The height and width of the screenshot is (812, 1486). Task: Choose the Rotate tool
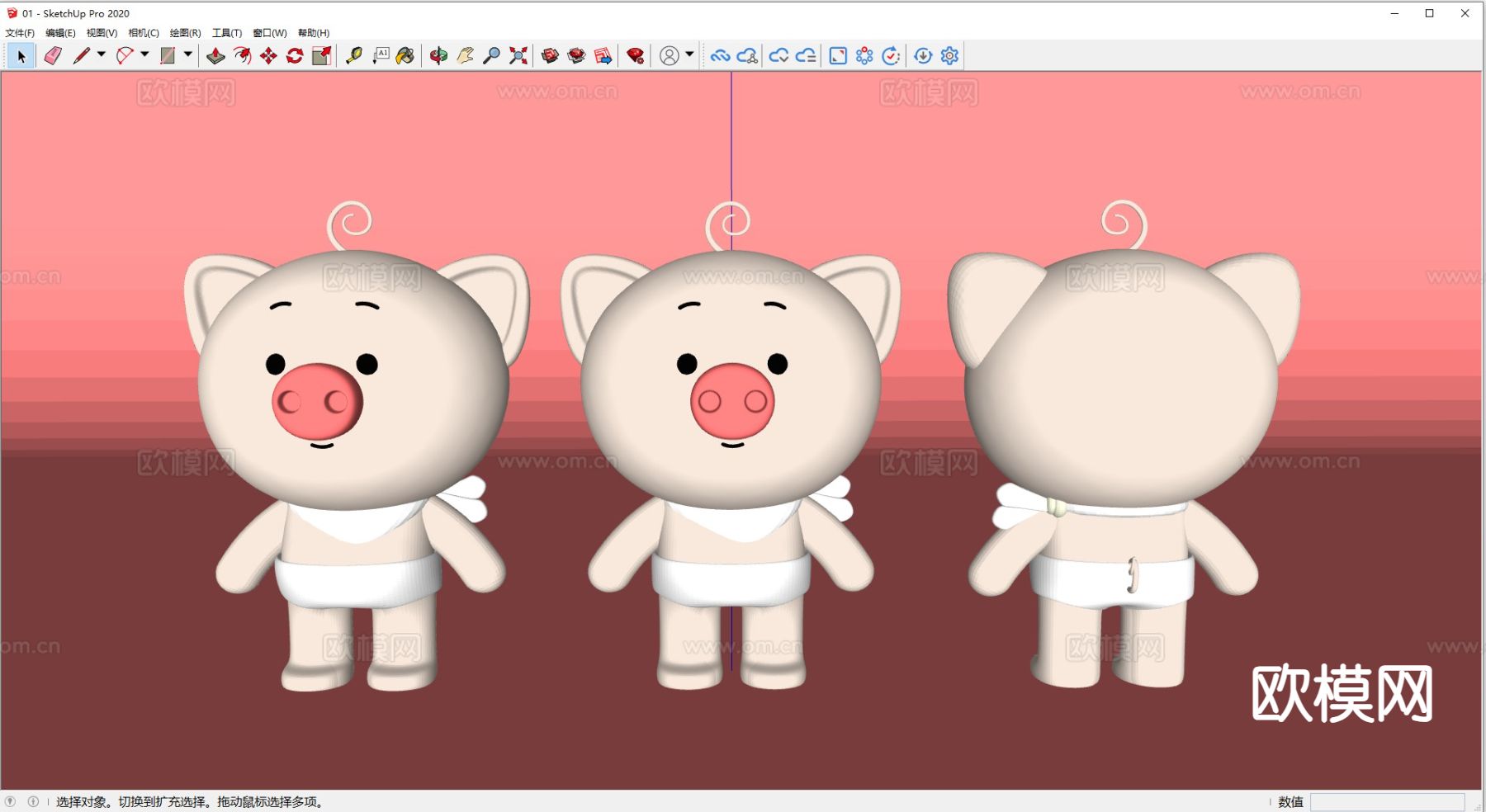tap(295, 55)
